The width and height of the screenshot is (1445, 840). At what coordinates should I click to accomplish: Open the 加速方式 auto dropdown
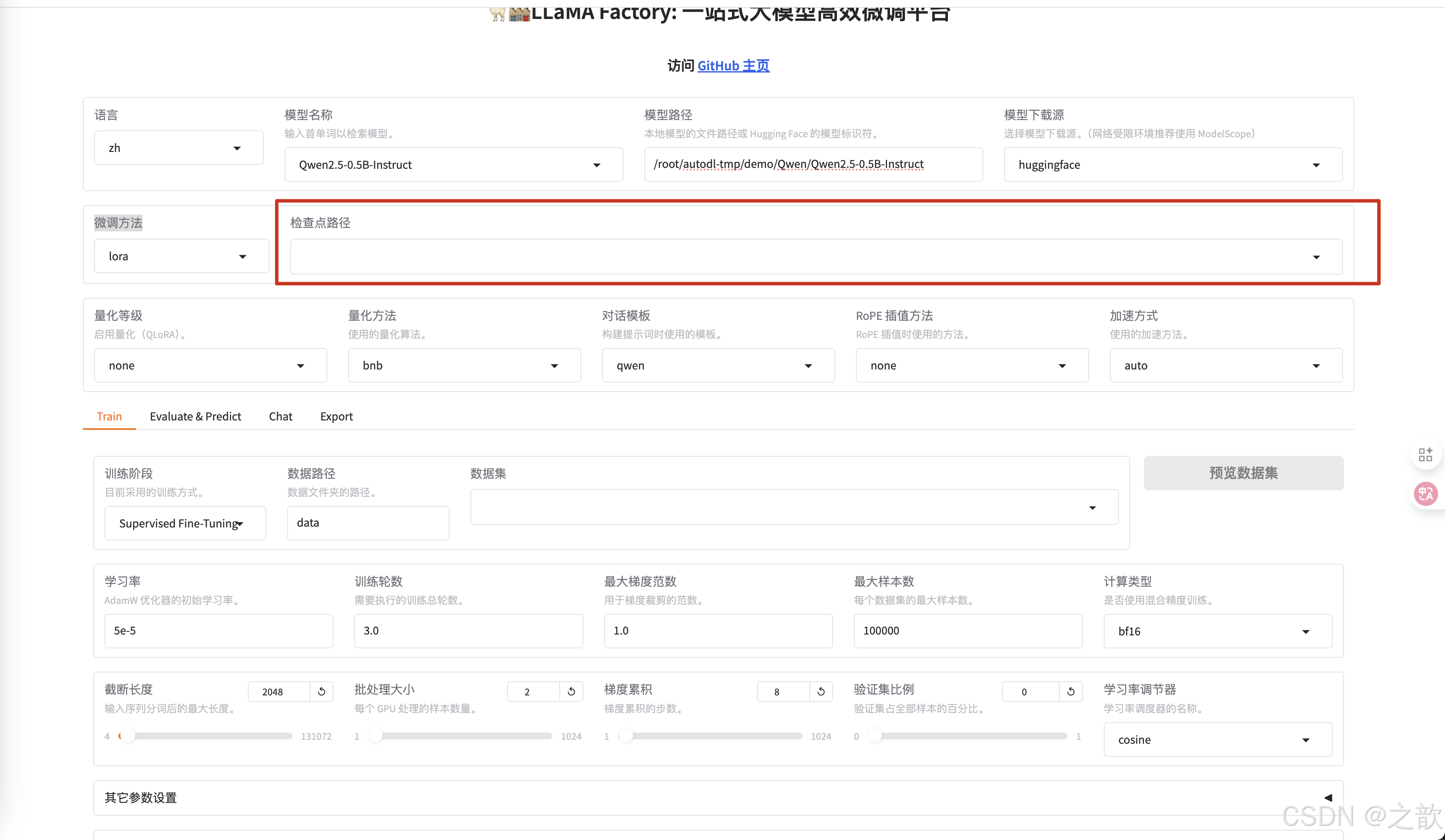point(1226,366)
